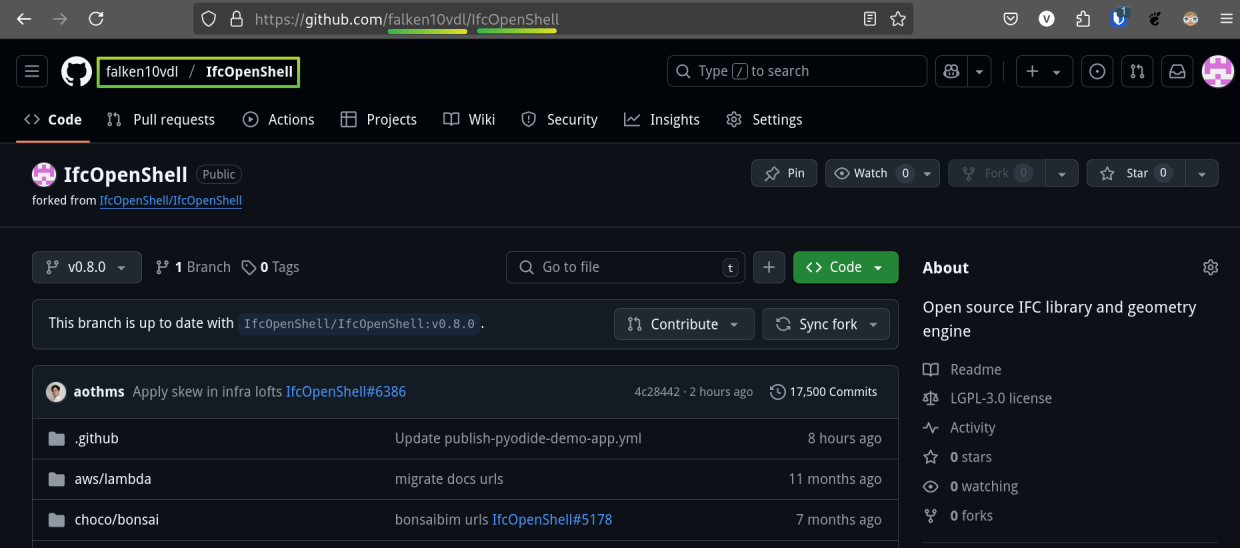
Task: Open the .github folder
Action: pyautogui.click(x=96, y=438)
